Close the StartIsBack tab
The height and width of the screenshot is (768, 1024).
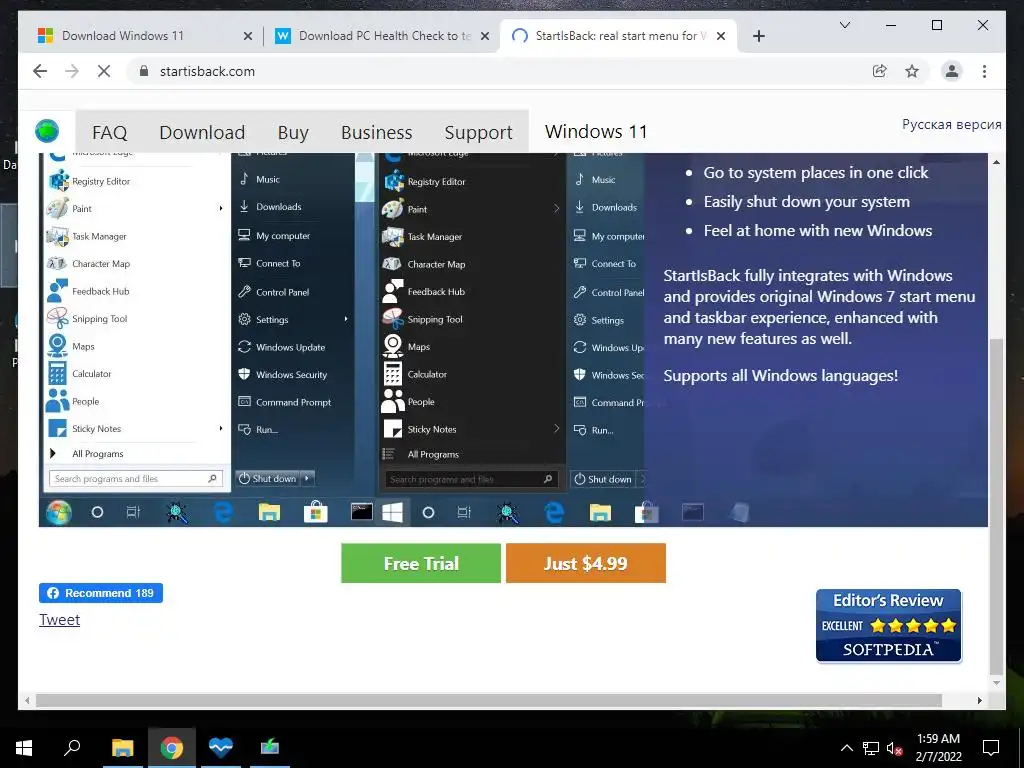point(720,36)
